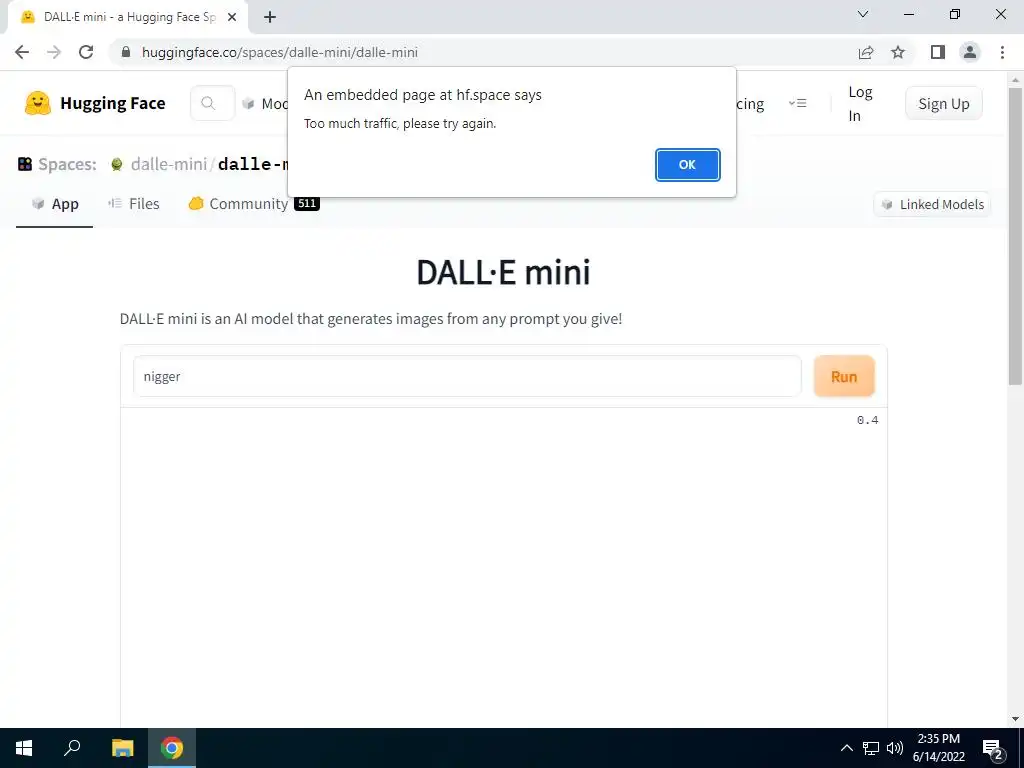Switch to the Community tab

pyautogui.click(x=238, y=204)
